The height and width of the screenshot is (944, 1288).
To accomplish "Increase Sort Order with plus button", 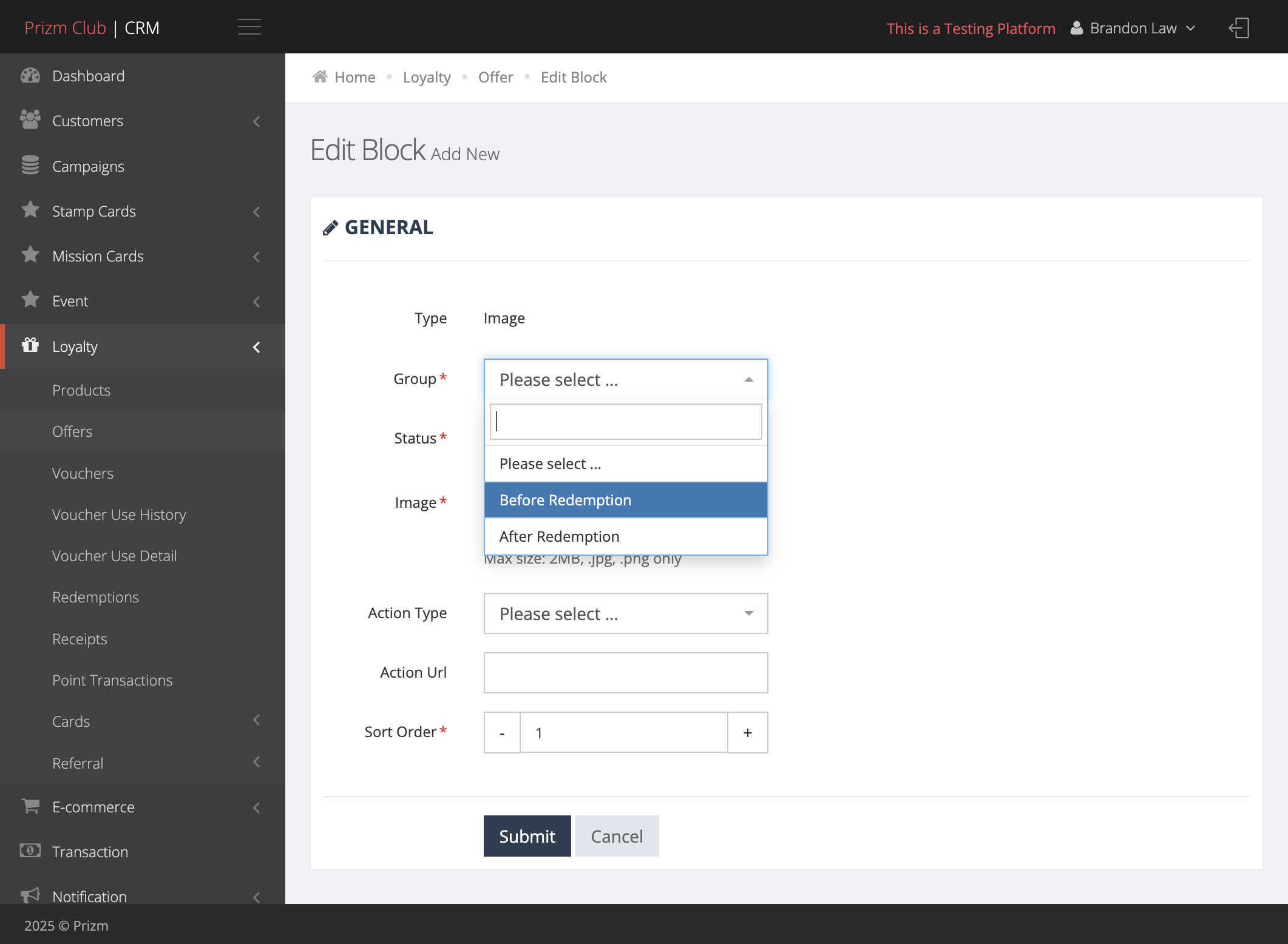I will click(748, 732).
